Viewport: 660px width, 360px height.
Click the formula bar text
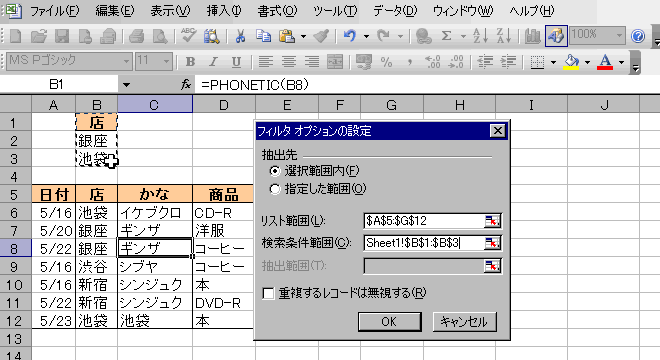[255, 85]
